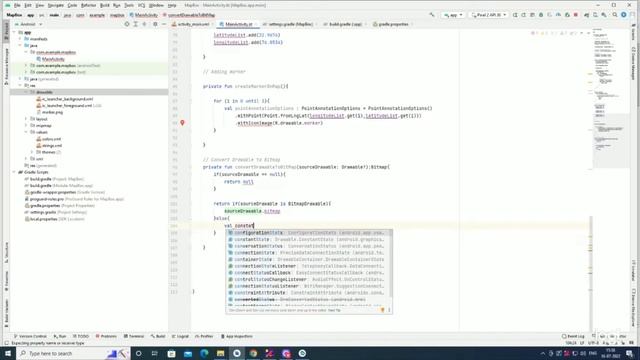Viewport: 640px width, 360px height.
Task: Collapse the java folder node
Action: pyautogui.click(x=20, y=46)
